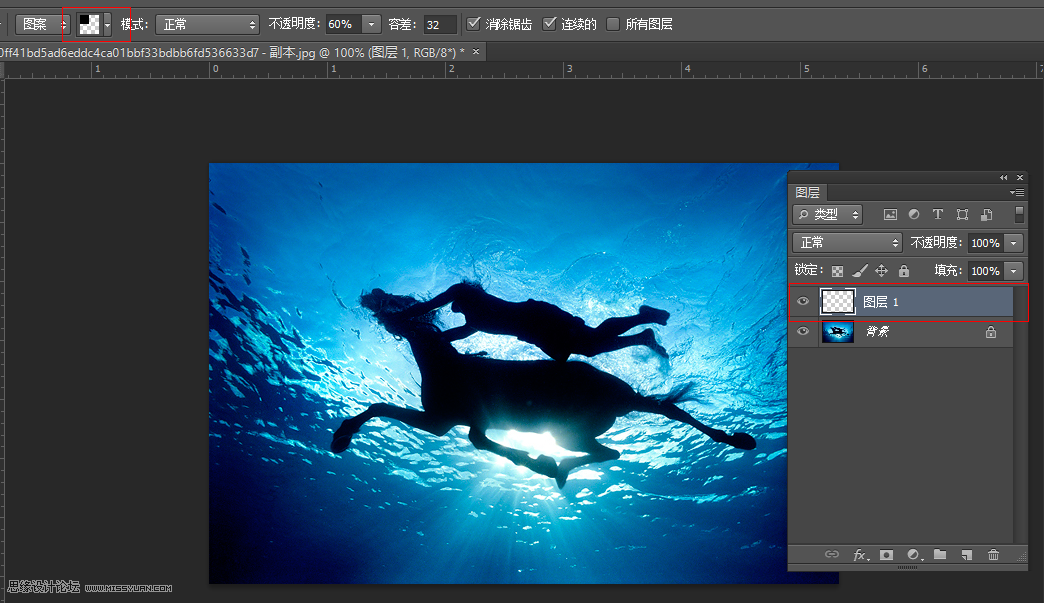This screenshot has width=1044, height=603.
Task: Select the 图层 1 layer thumbnail
Action: click(837, 301)
